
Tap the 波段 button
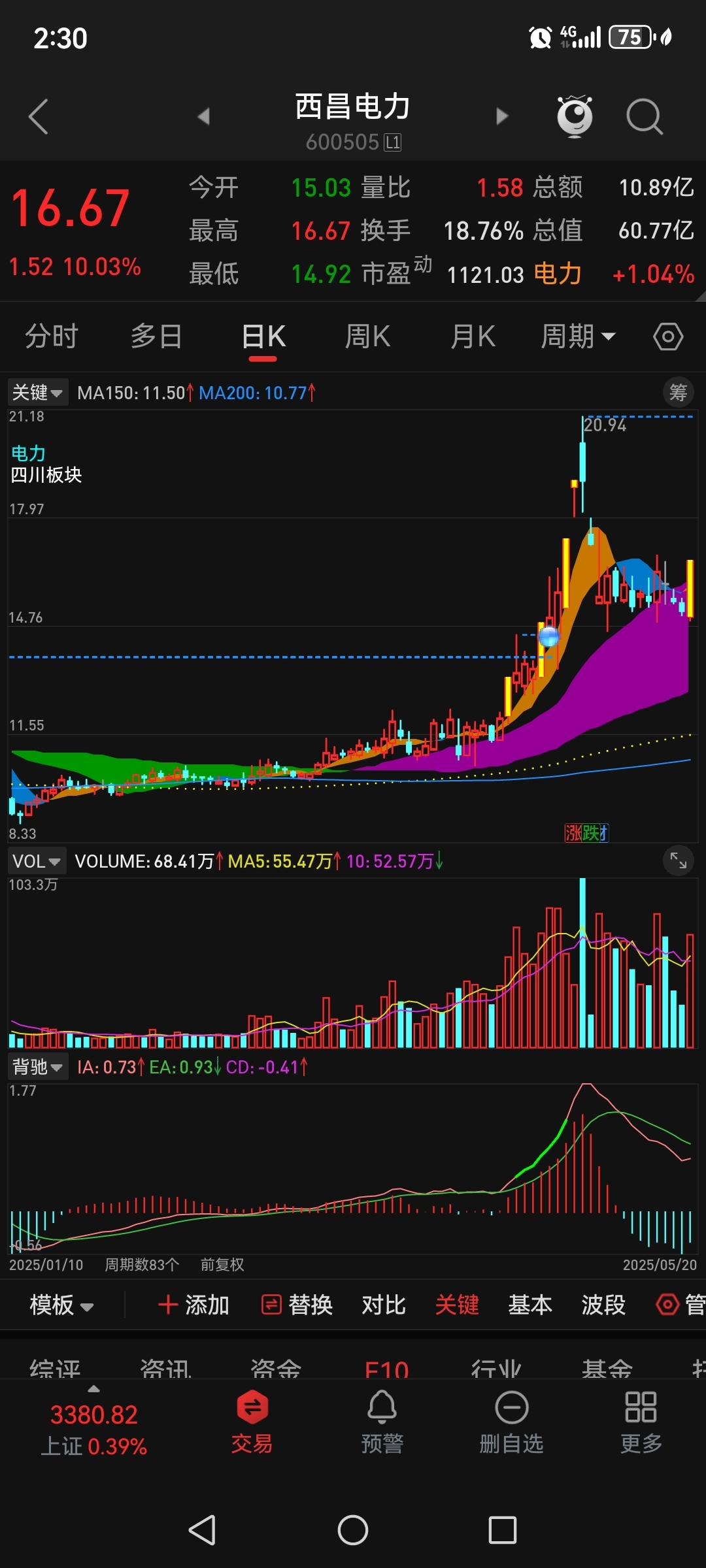[603, 1305]
